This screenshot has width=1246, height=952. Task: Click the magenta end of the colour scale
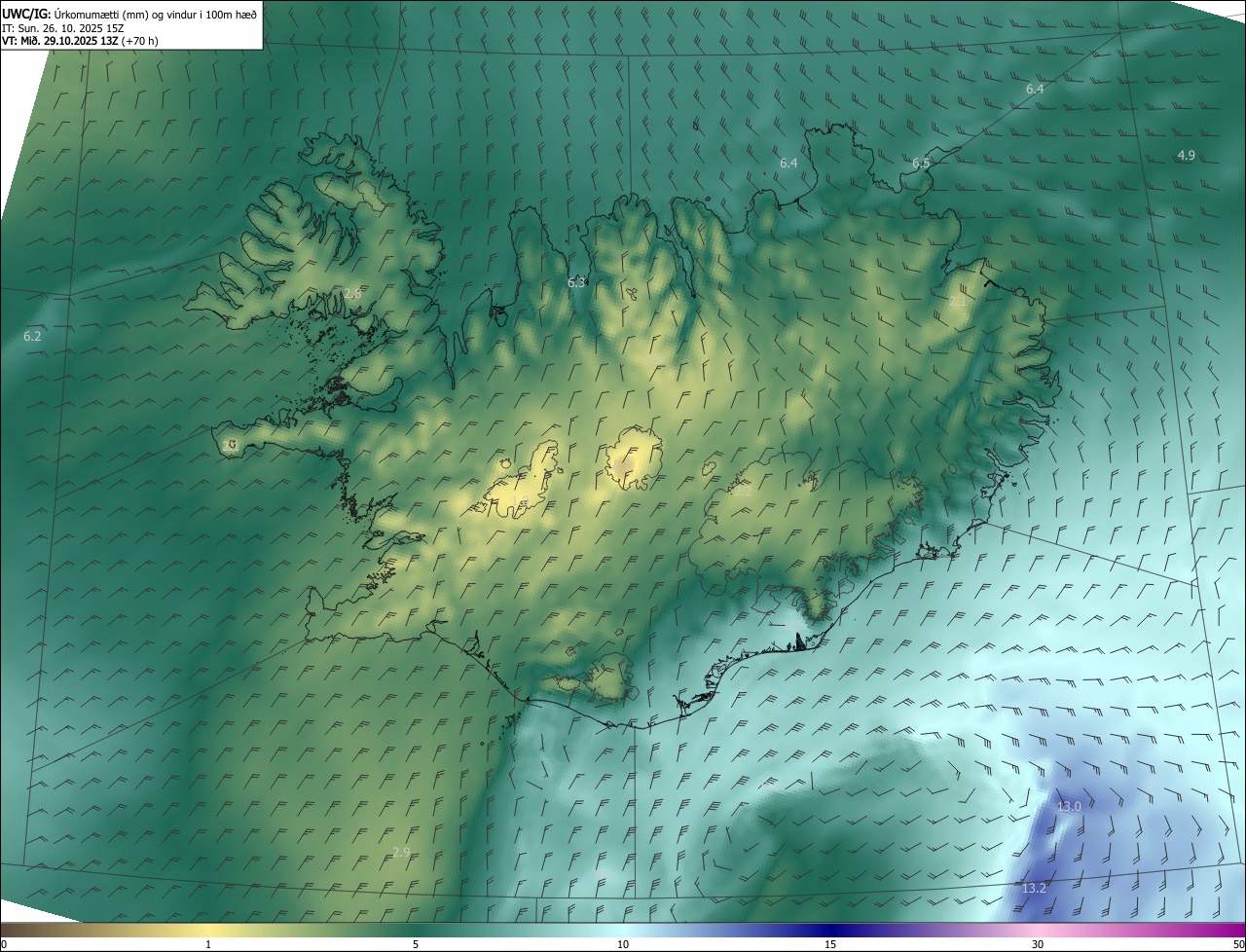tap(1231, 930)
